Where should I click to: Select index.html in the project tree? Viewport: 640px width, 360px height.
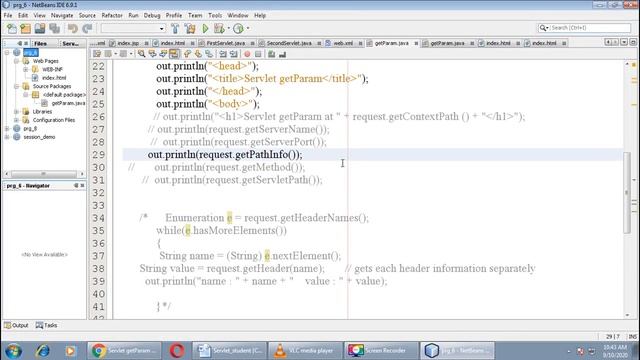pyautogui.click(x=54, y=78)
